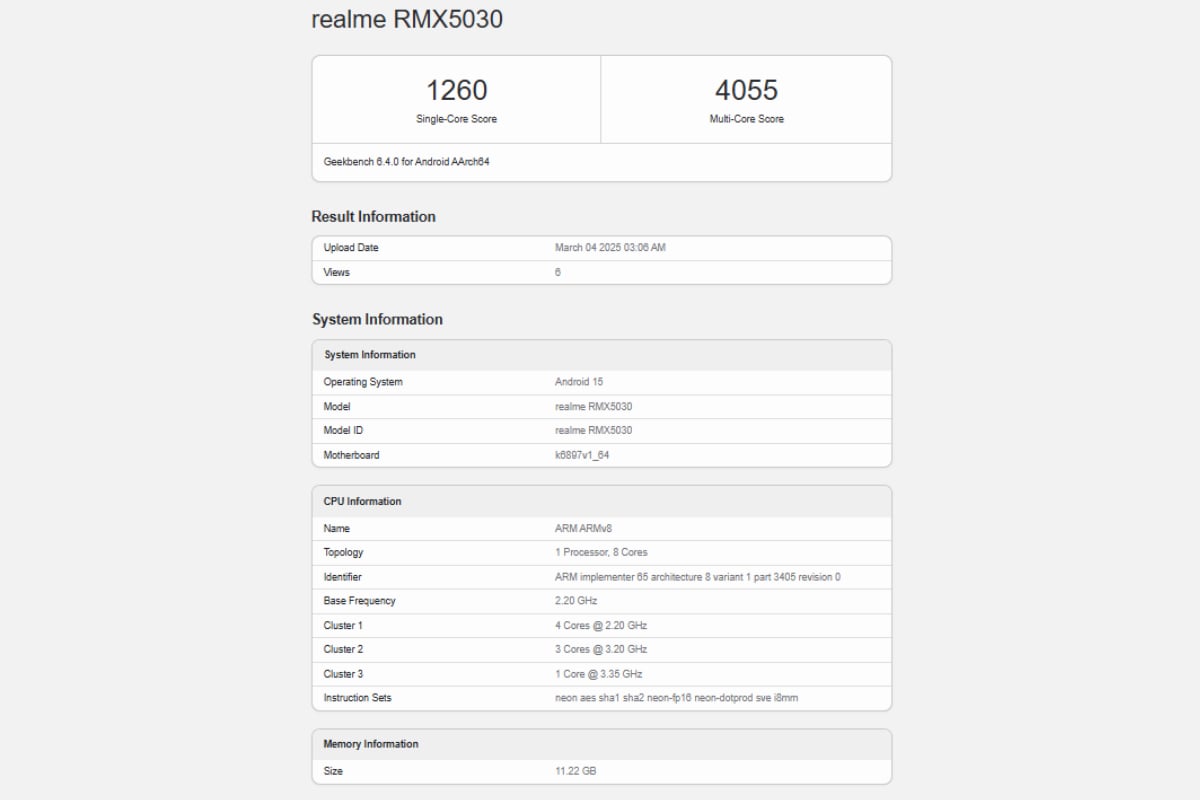Select '1 Core @ 3.35 GHz' value
The width and height of the screenshot is (1200, 800).
click(599, 674)
